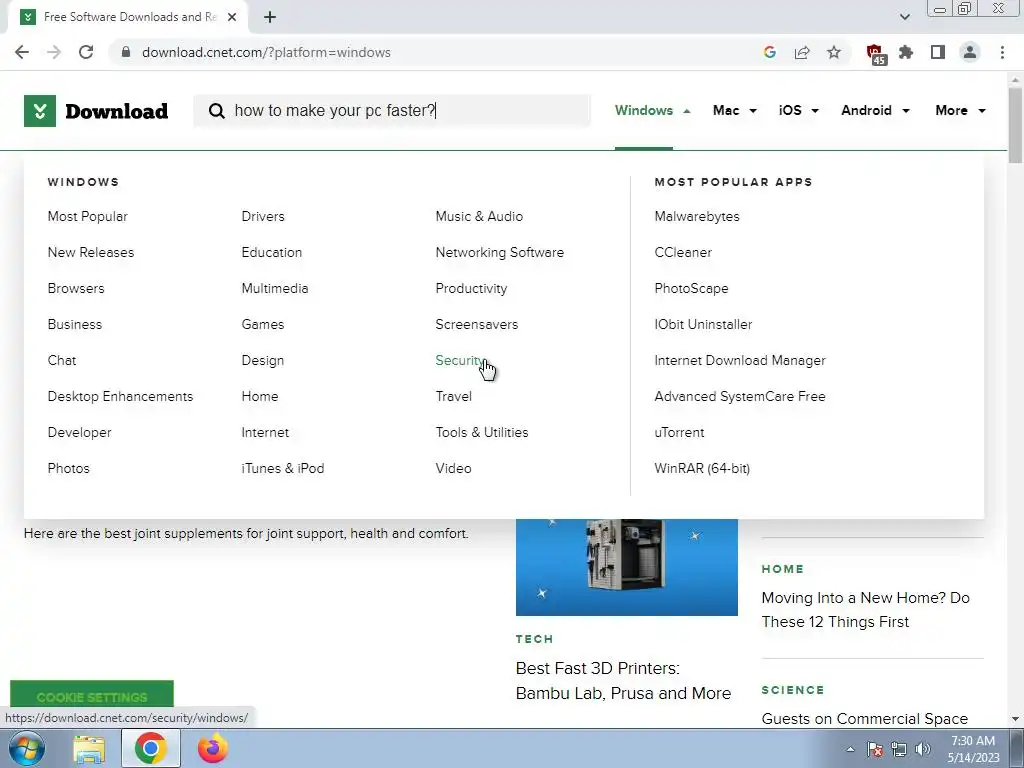
Task: Click the search magnifier icon
Action: coord(217,111)
